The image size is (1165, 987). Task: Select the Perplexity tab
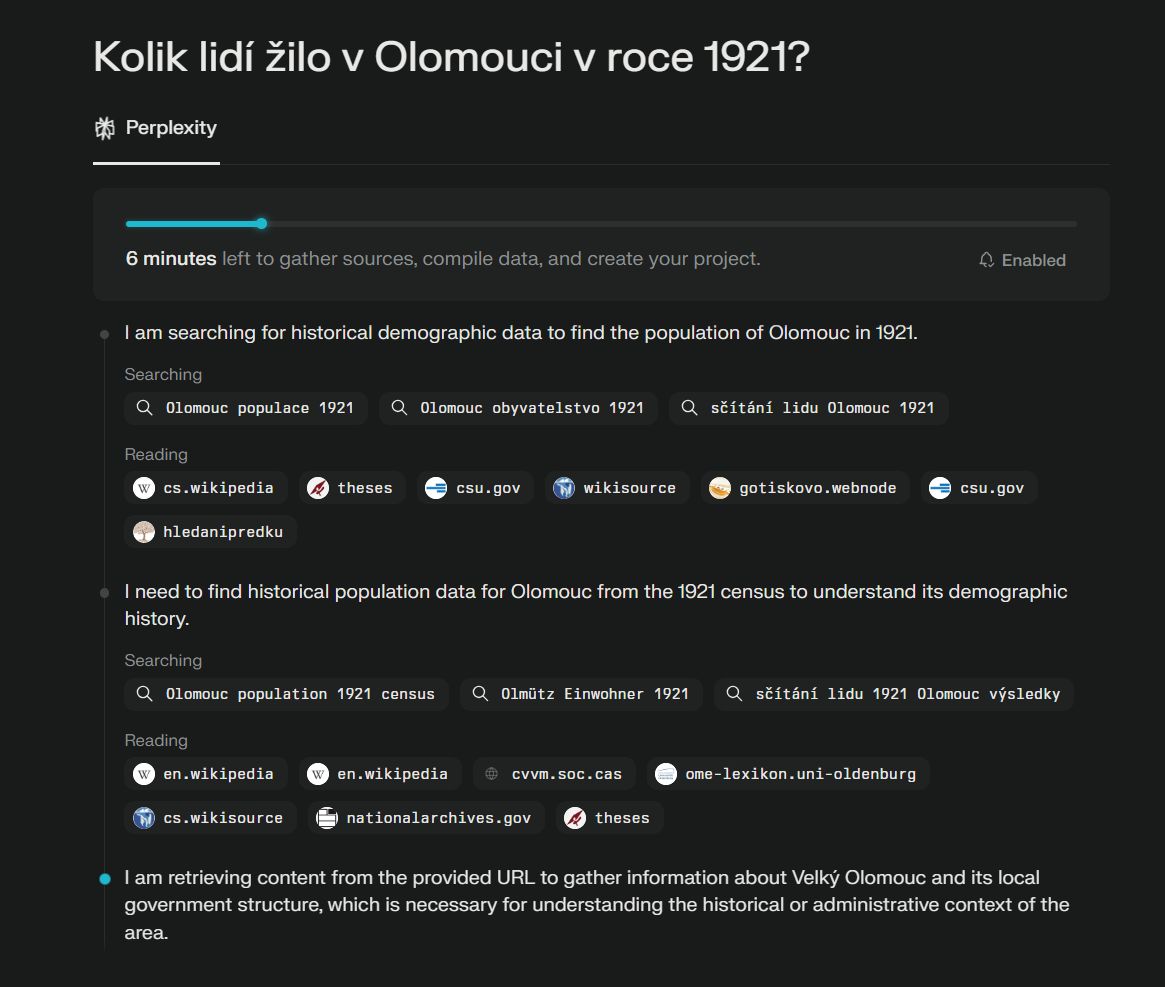point(156,128)
